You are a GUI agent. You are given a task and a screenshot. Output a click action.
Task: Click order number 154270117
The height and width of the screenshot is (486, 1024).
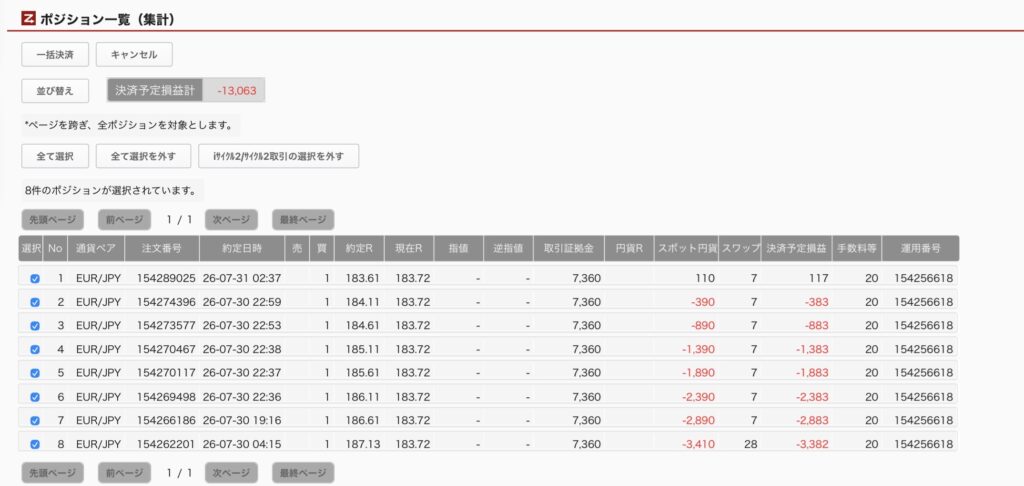click(167, 373)
